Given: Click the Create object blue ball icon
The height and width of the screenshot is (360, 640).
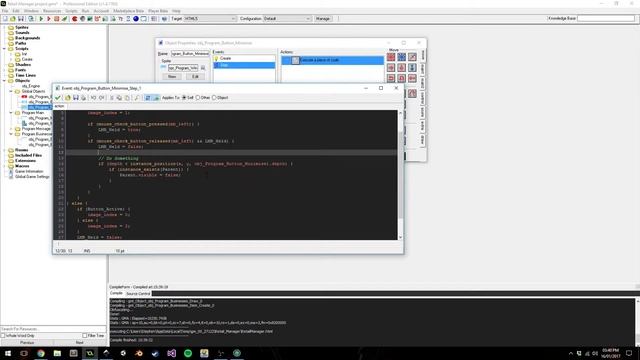Looking at the screenshot, I should pyautogui.click(x=136, y=19).
